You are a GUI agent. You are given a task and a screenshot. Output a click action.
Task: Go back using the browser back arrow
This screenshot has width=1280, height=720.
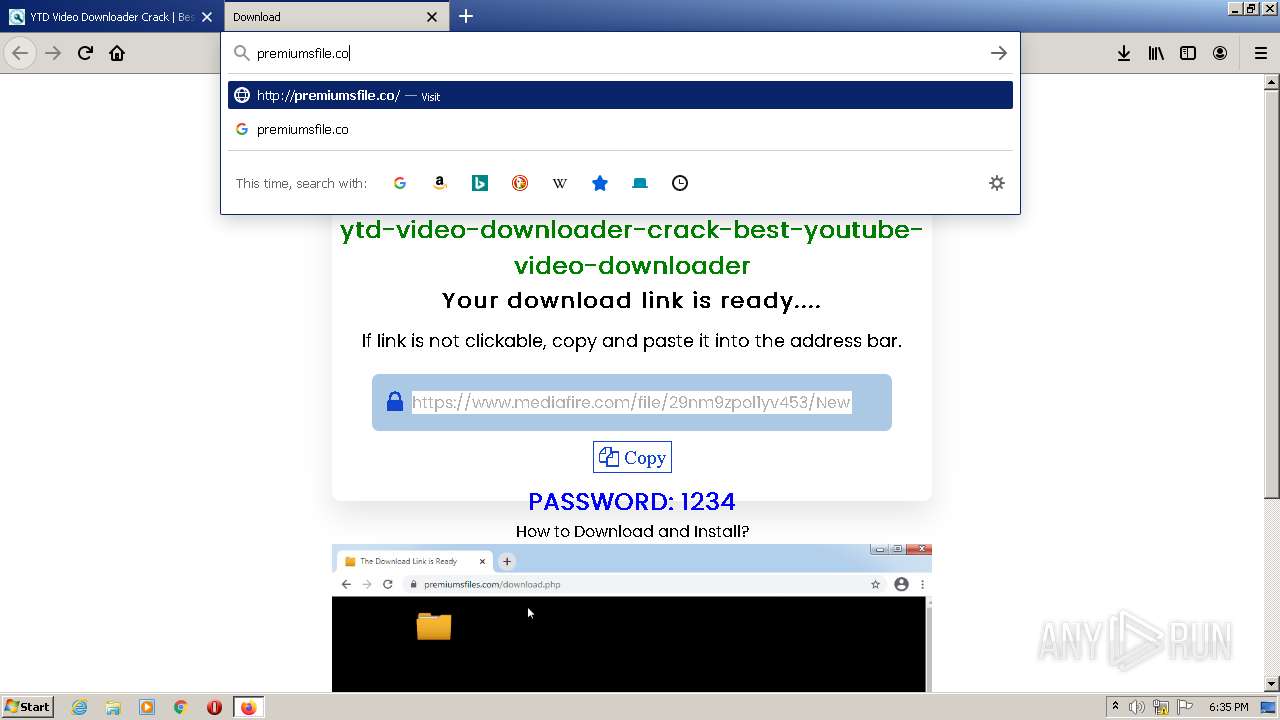tap(20, 53)
